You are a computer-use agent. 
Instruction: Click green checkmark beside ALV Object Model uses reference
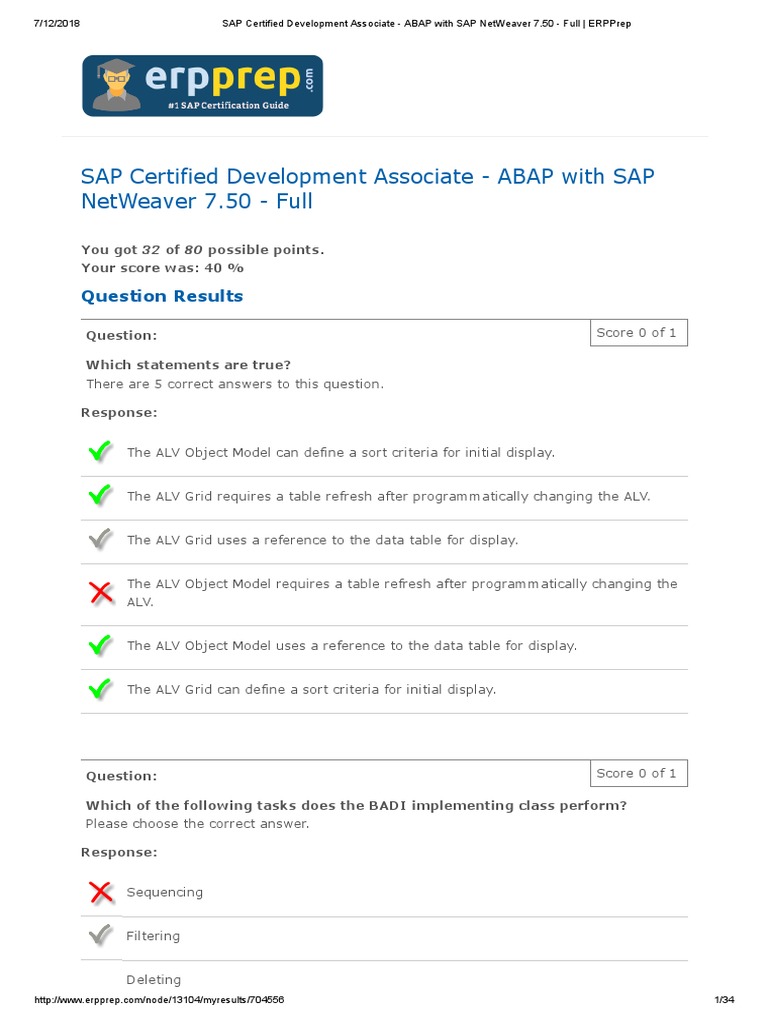click(100, 646)
